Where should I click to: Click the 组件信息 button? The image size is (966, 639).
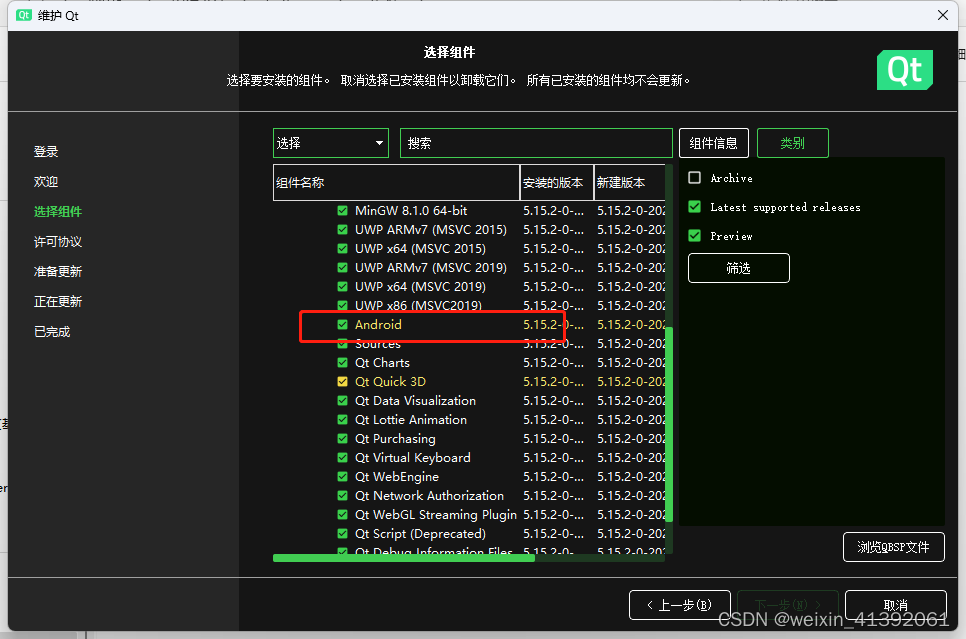tap(713, 143)
